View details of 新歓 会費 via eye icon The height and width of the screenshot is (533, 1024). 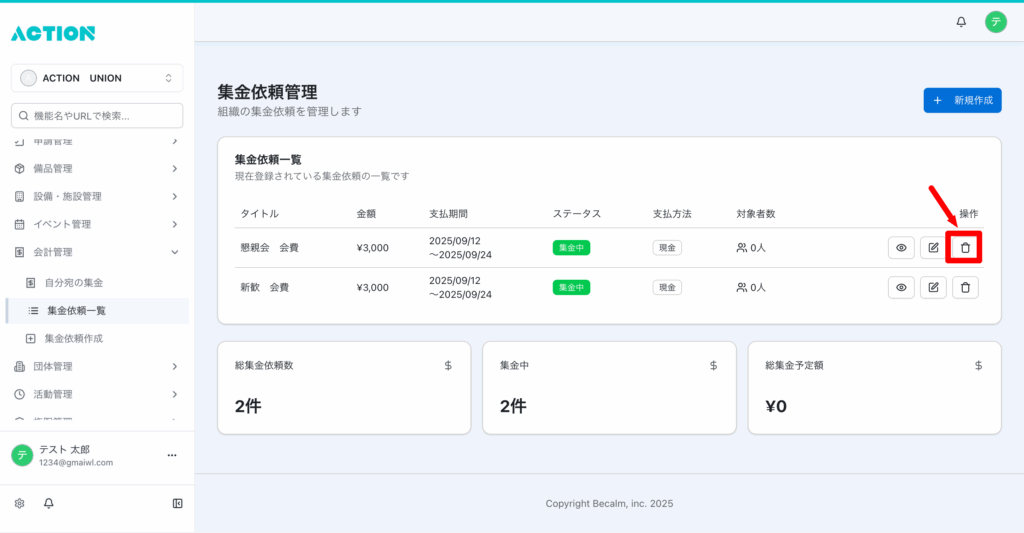point(901,287)
